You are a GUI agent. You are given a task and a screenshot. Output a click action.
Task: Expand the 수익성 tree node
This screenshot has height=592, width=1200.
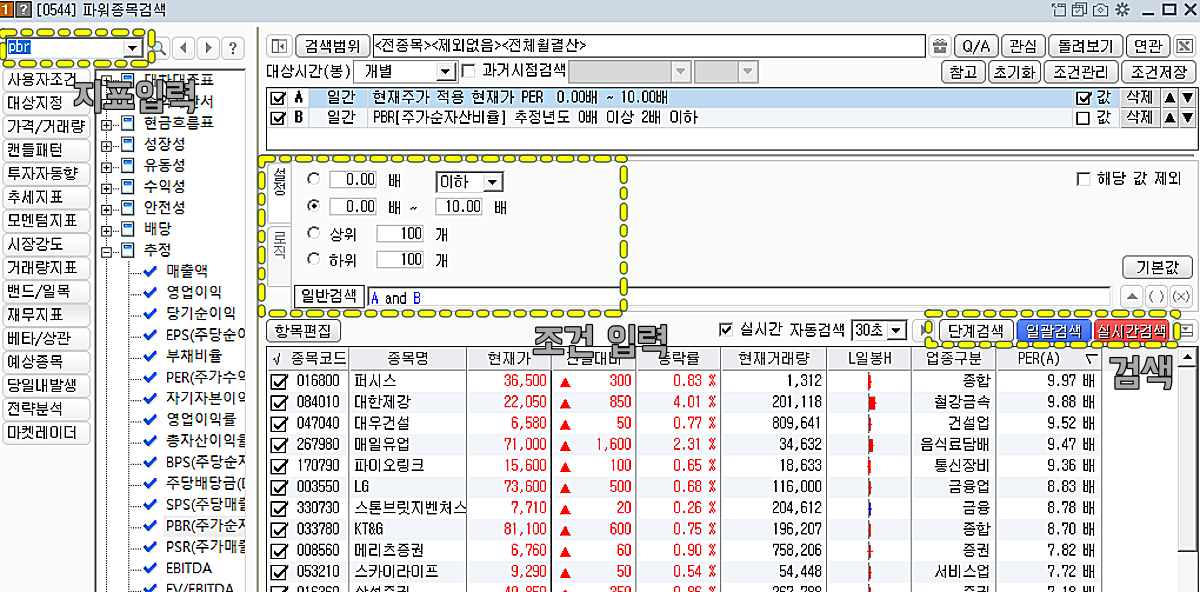(108, 187)
